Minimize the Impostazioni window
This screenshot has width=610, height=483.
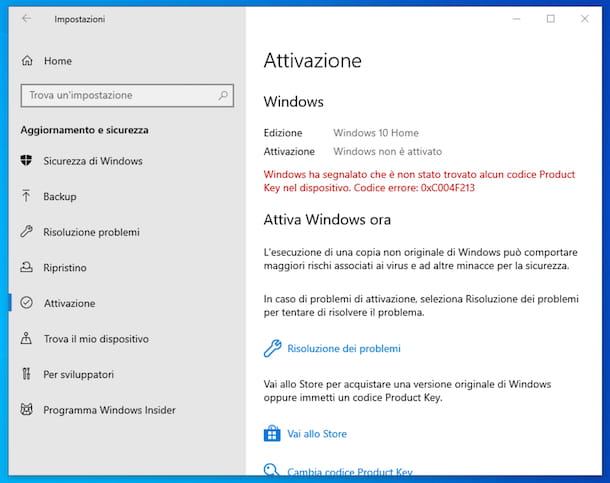coord(516,19)
